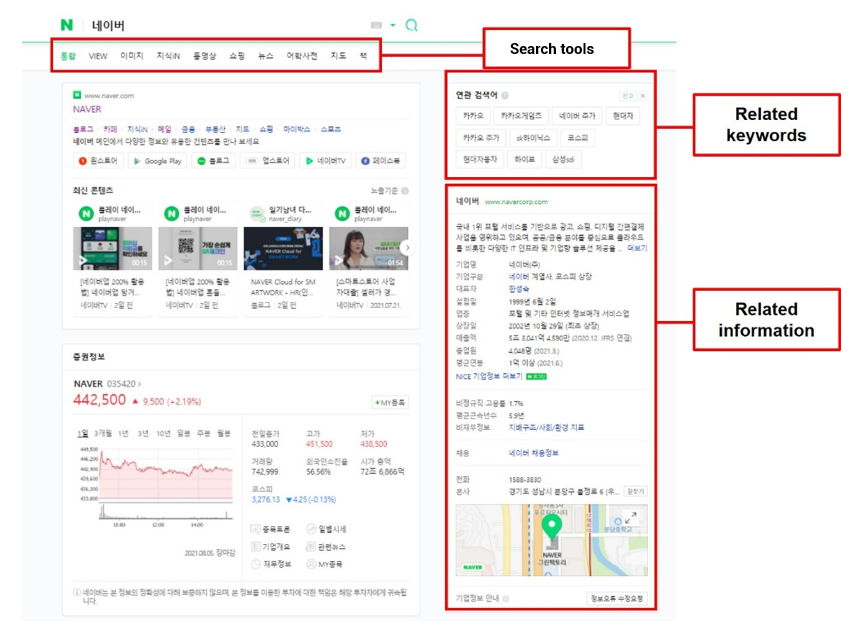866x633 pixels.
Task: Open the 스포츠 sitelink under NAVER
Action: (331, 129)
